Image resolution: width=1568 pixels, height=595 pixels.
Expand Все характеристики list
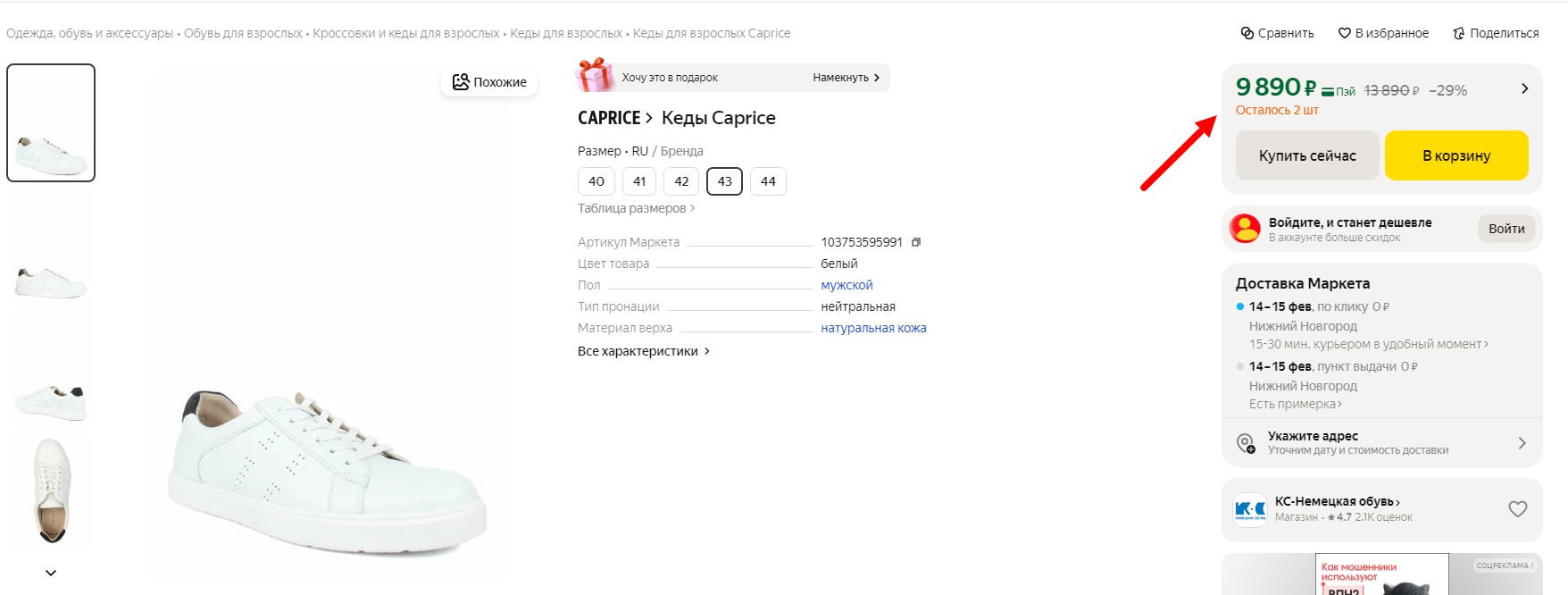click(x=643, y=351)
